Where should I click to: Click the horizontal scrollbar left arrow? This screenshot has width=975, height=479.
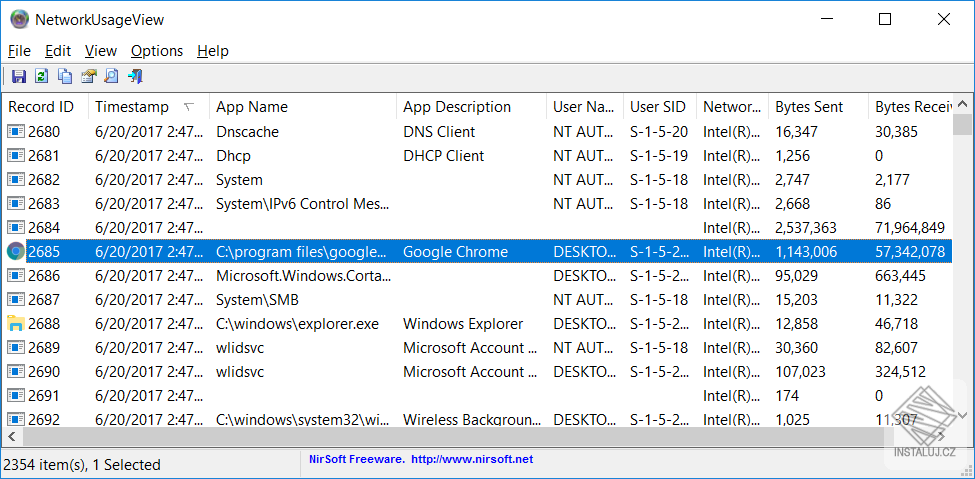(11, 436)
